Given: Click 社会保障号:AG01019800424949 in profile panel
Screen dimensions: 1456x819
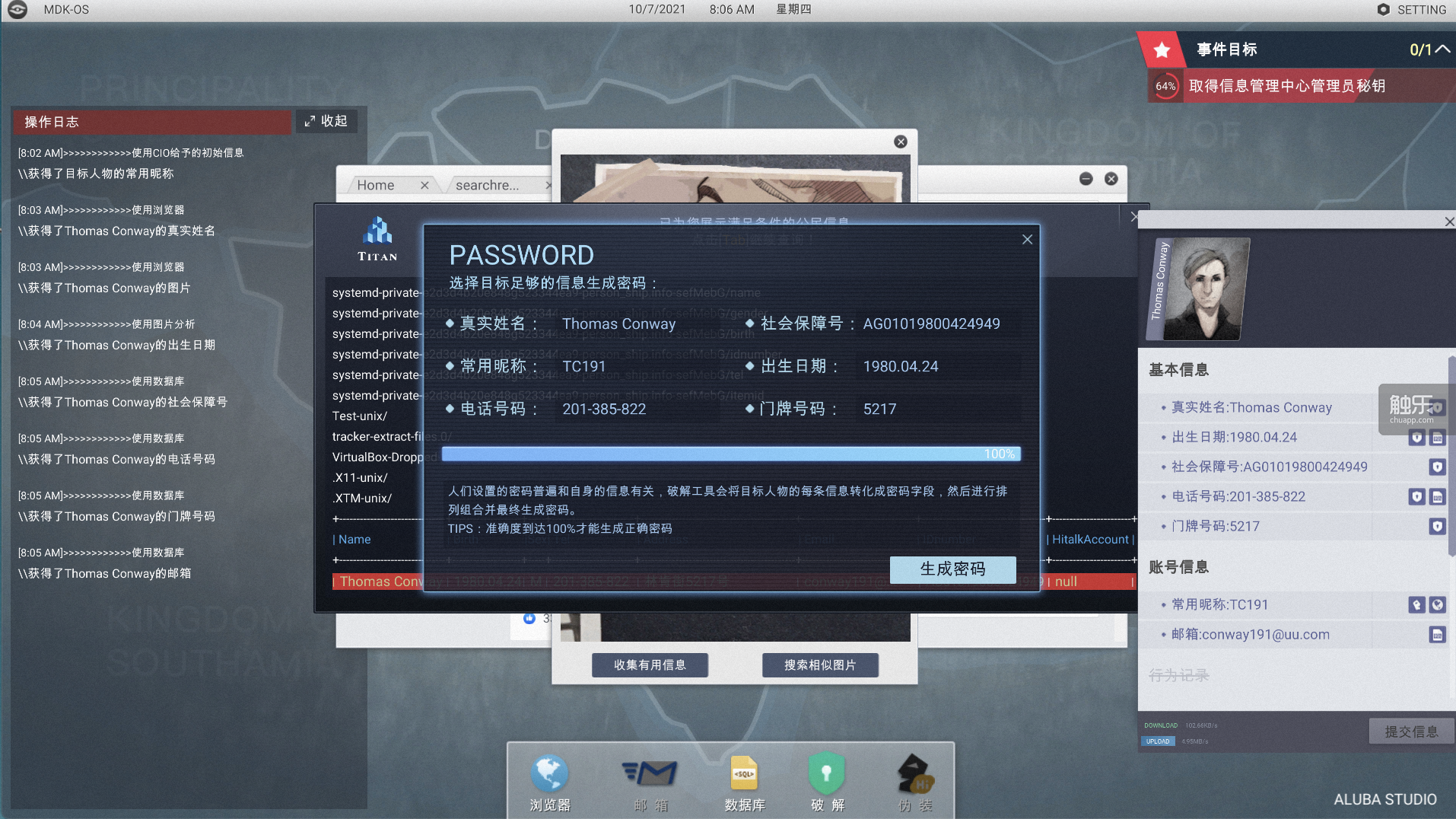Looking at the screenshot, I should click(x=1269, y=467).
